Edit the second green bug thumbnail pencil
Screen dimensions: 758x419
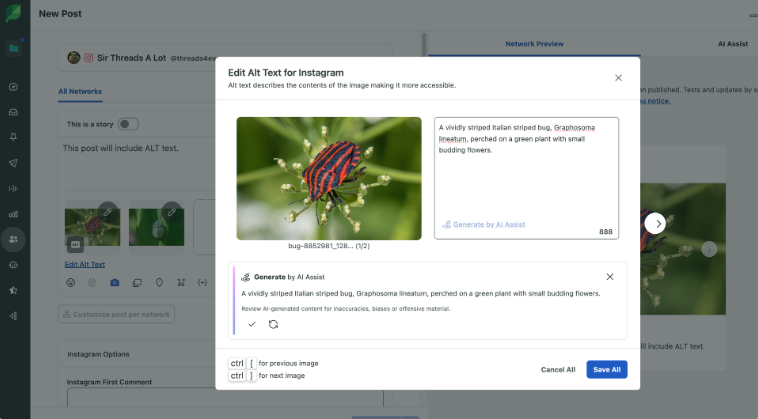tap(171, 212)
